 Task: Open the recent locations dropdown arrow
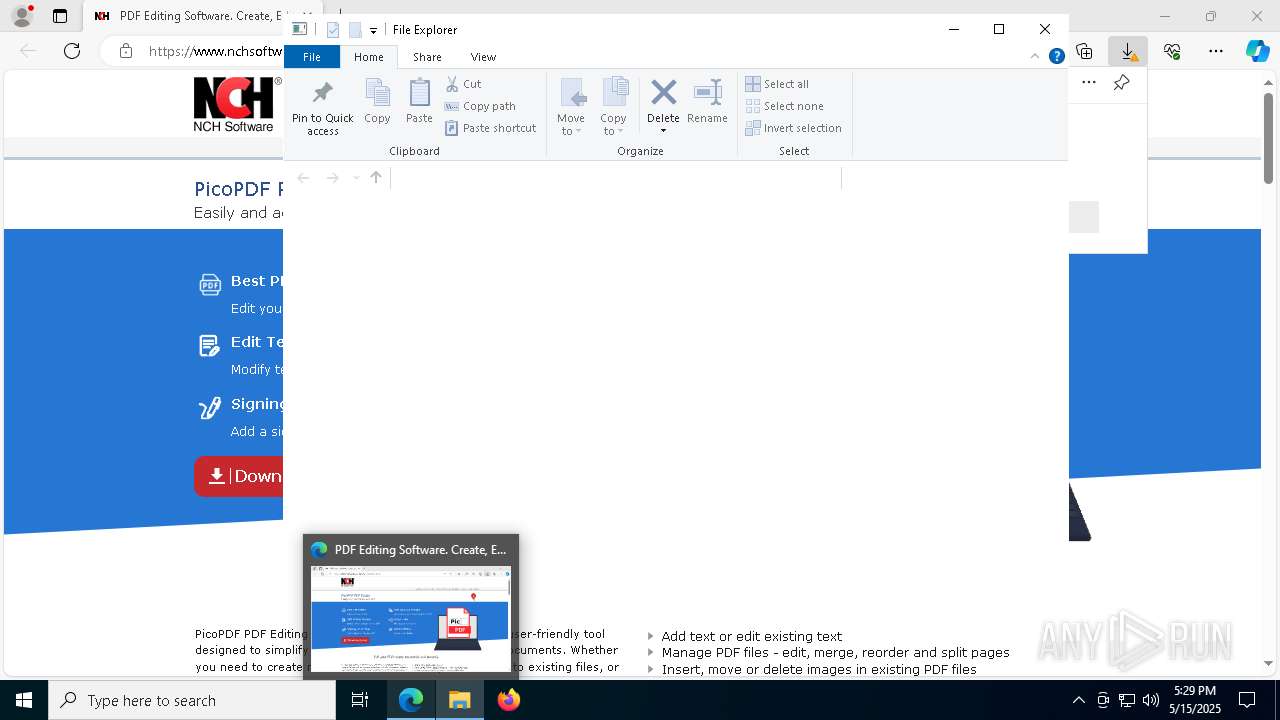click(356, 178)
